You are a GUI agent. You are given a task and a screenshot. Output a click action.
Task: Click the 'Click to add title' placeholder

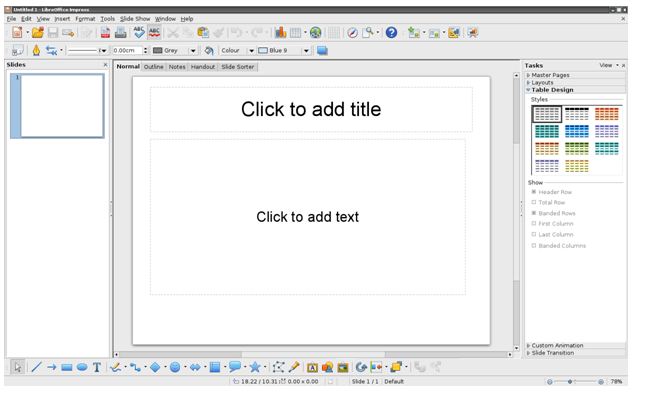coord(311,109)
